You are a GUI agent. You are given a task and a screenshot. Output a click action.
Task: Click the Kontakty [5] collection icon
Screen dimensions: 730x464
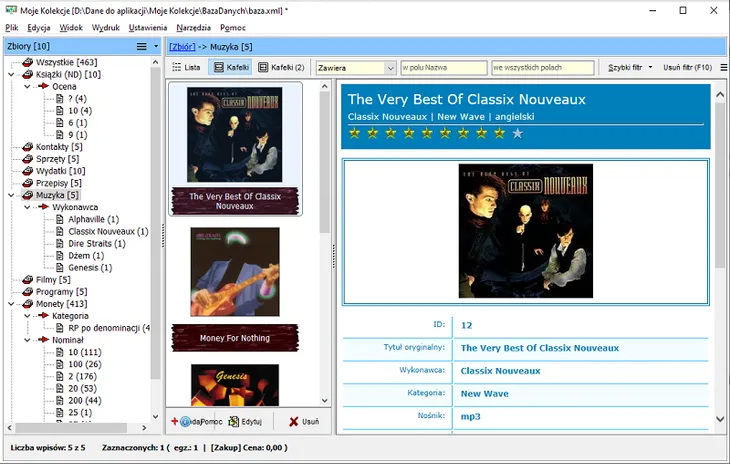click(28, 147)
